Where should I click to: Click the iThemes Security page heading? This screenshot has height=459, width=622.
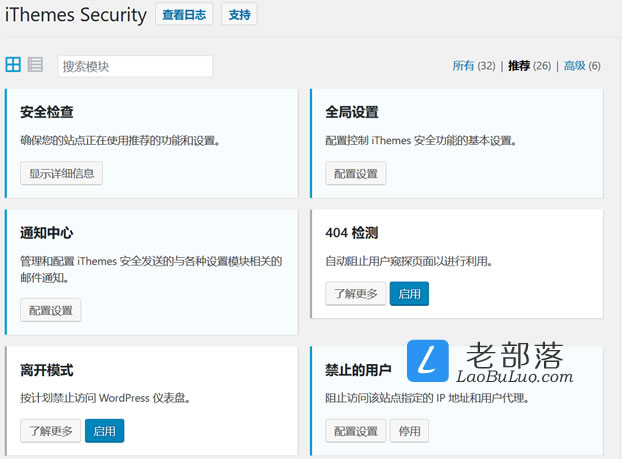point(76,15)
